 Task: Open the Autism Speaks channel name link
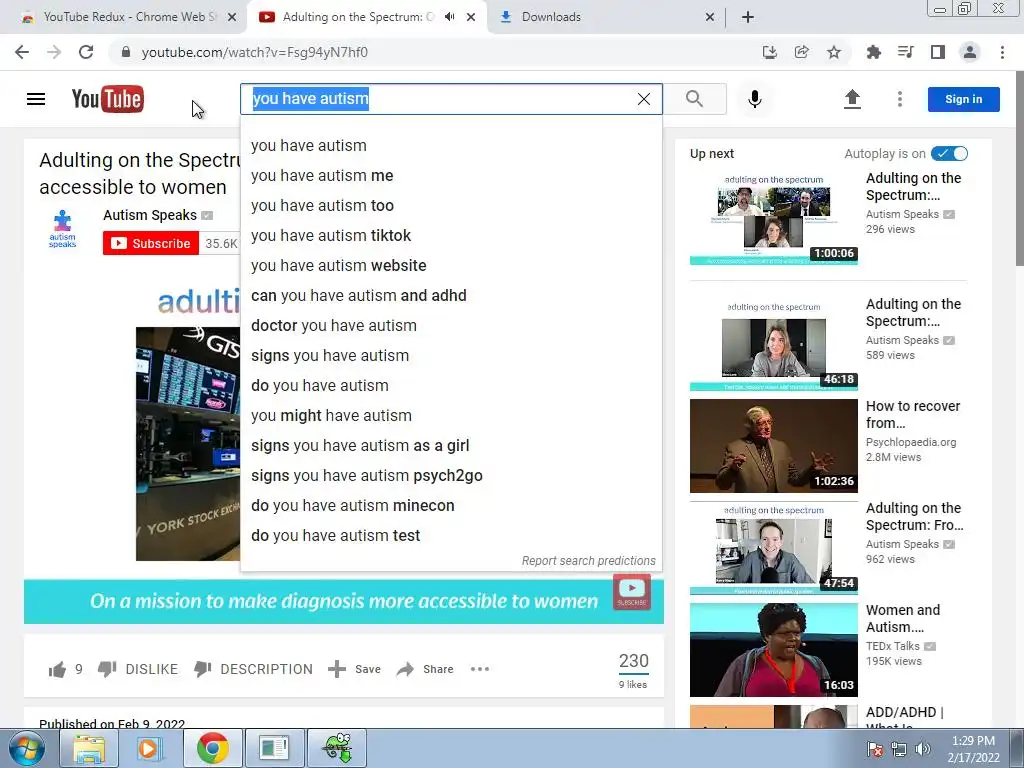[x=150, y=216]
